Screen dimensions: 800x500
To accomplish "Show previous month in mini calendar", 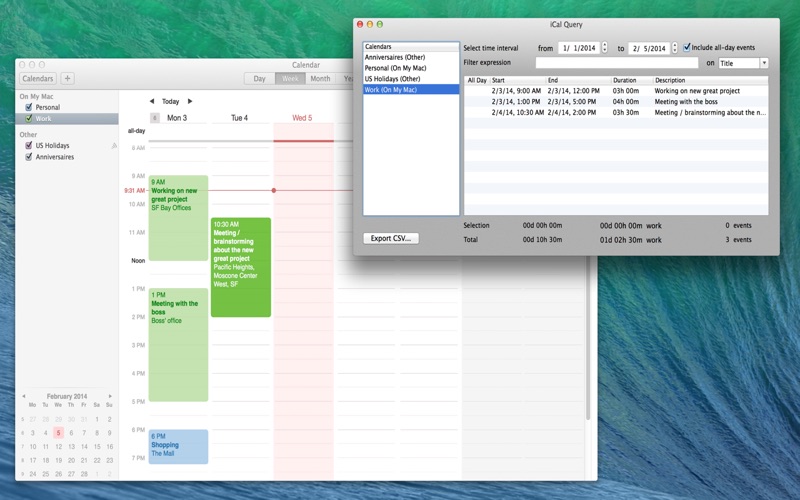I will [x=23, y=396].
